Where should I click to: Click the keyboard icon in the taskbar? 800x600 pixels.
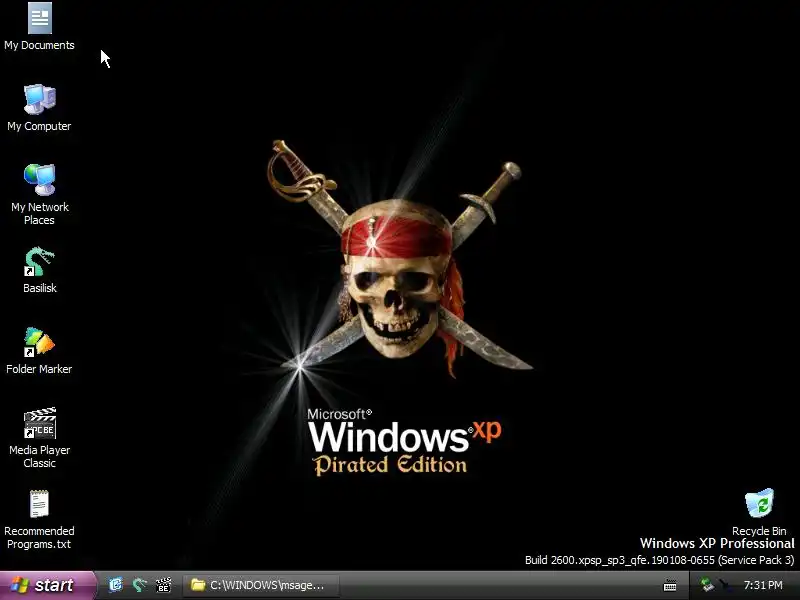[x=670, y=585]
